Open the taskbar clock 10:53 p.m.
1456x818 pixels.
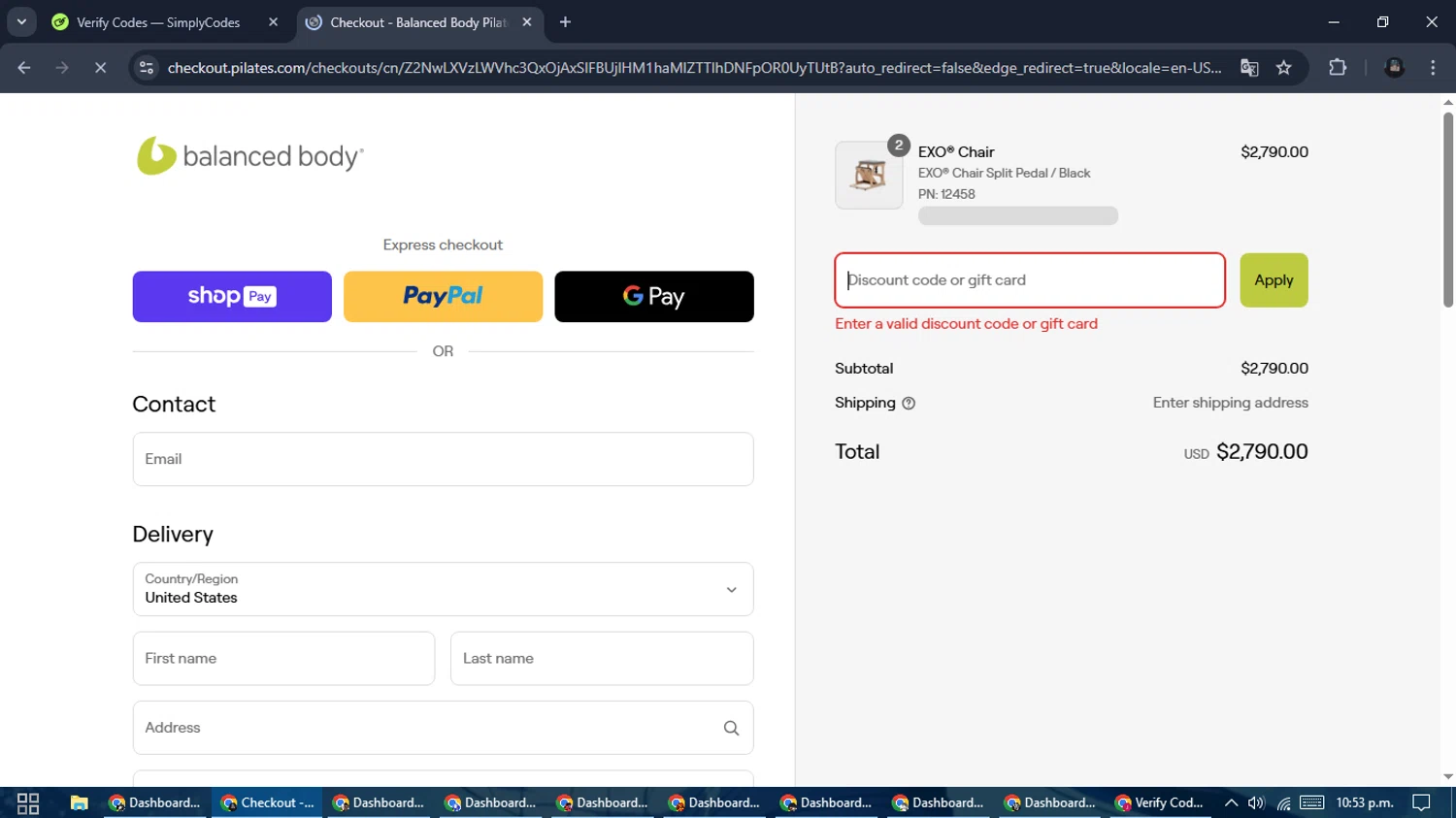click(x=1365, y=803)
